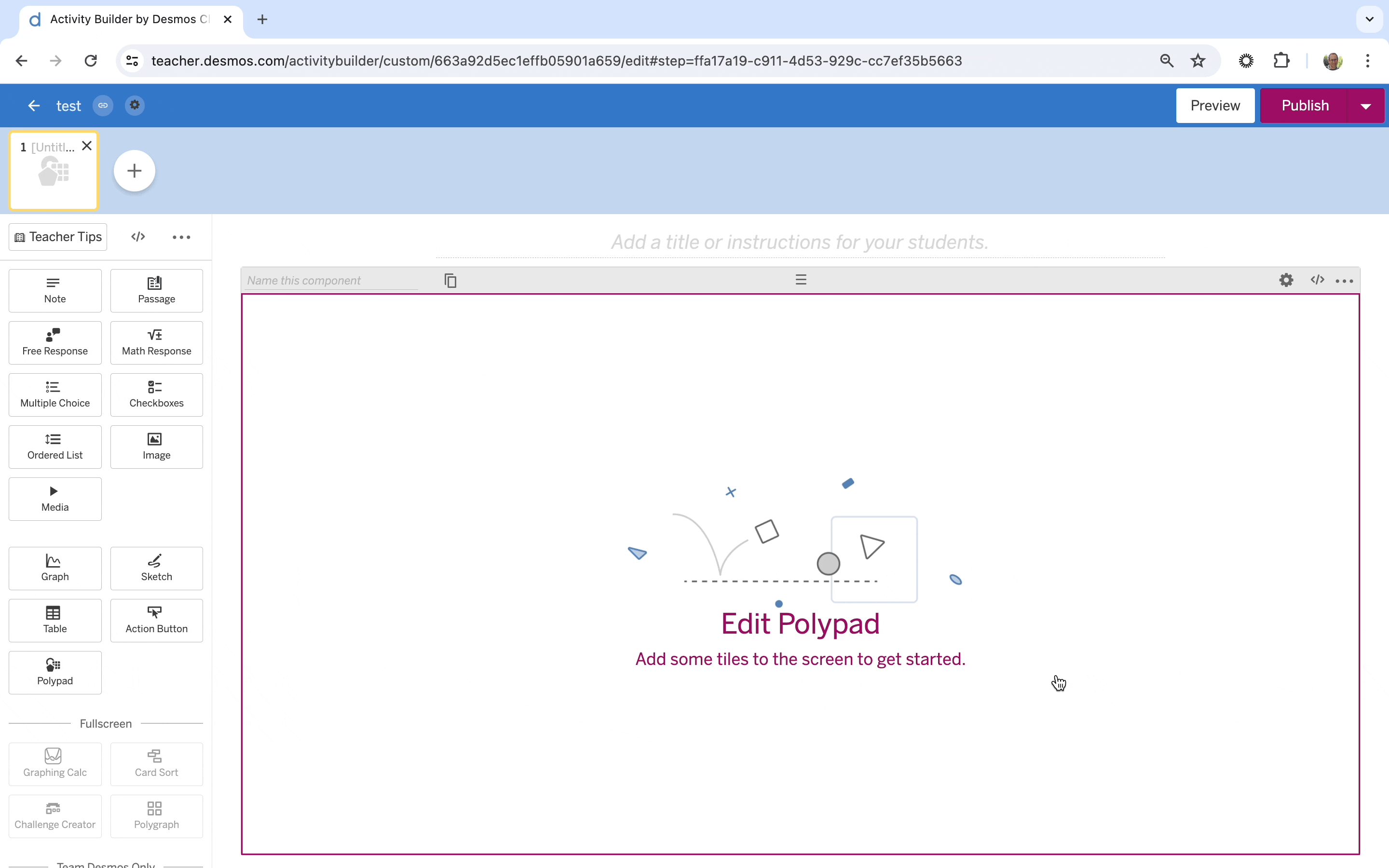Viewport: 1389px width, 868px height.
Task: Click the sun-shaped extension icon
Action: tap(1246, 61)
